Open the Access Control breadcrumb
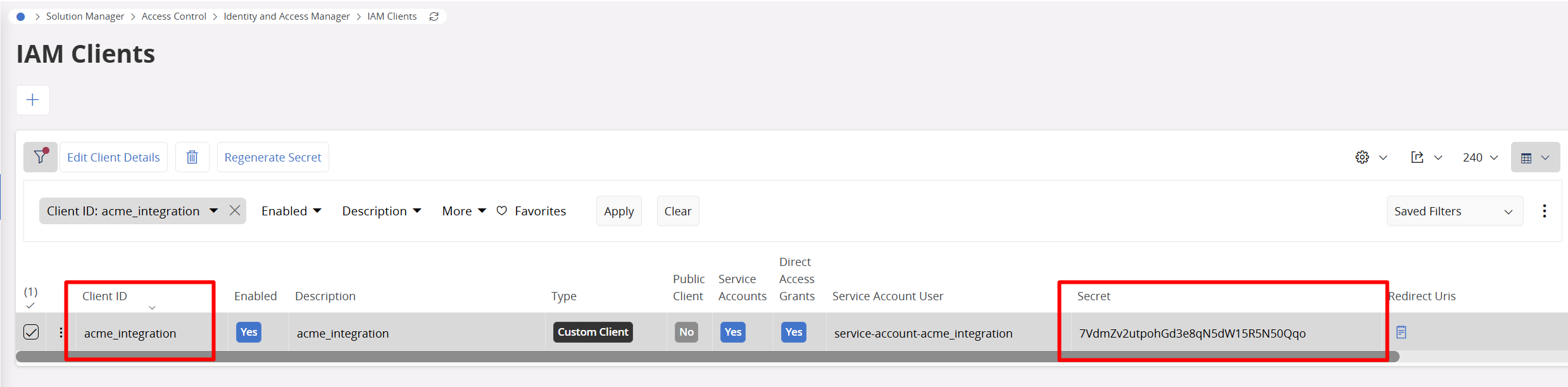 click(173, 16)
